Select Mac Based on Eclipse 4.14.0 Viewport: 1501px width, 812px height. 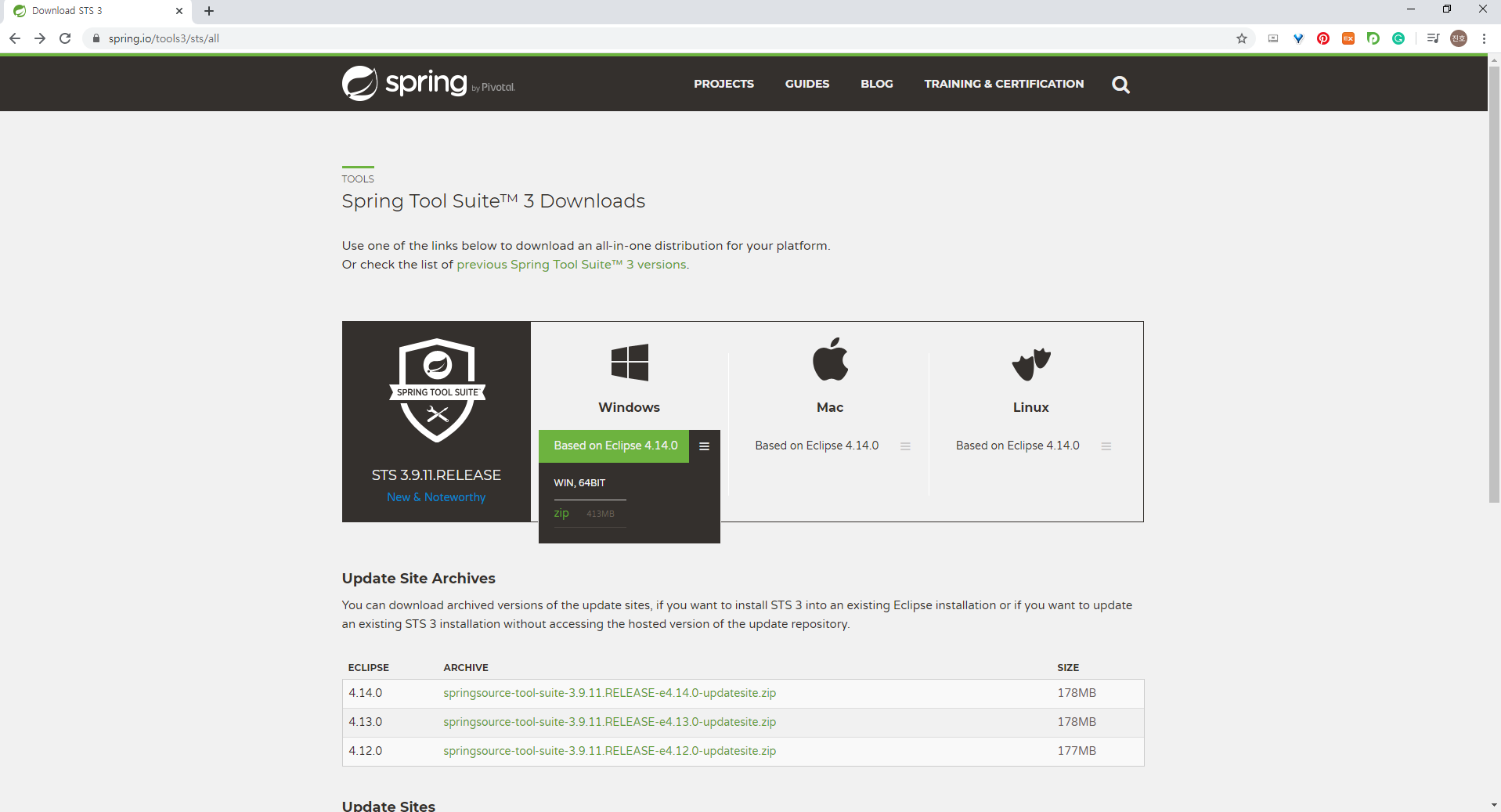click(817, 446)
